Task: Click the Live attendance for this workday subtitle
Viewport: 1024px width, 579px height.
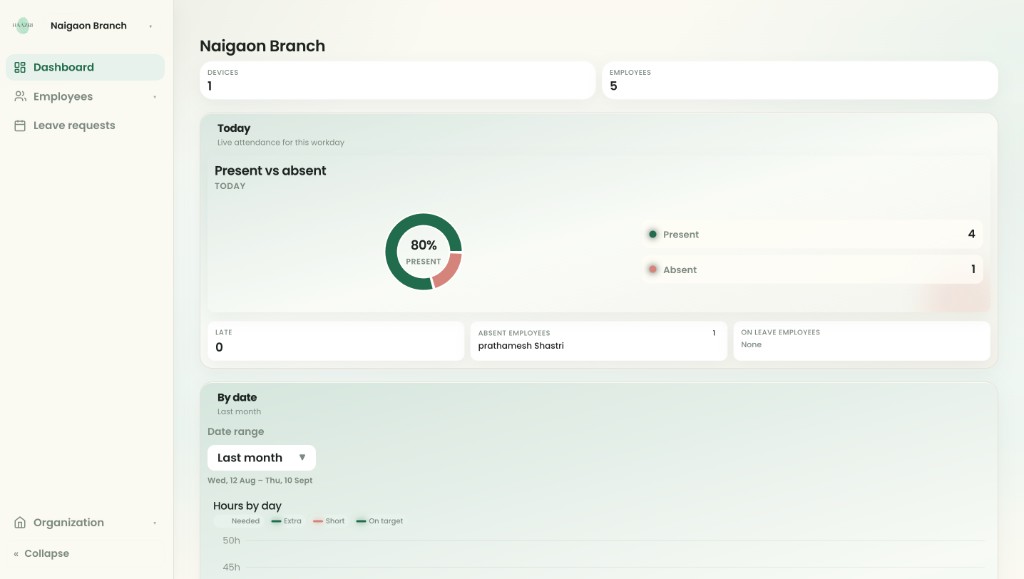Action: (x=281, y=142)
